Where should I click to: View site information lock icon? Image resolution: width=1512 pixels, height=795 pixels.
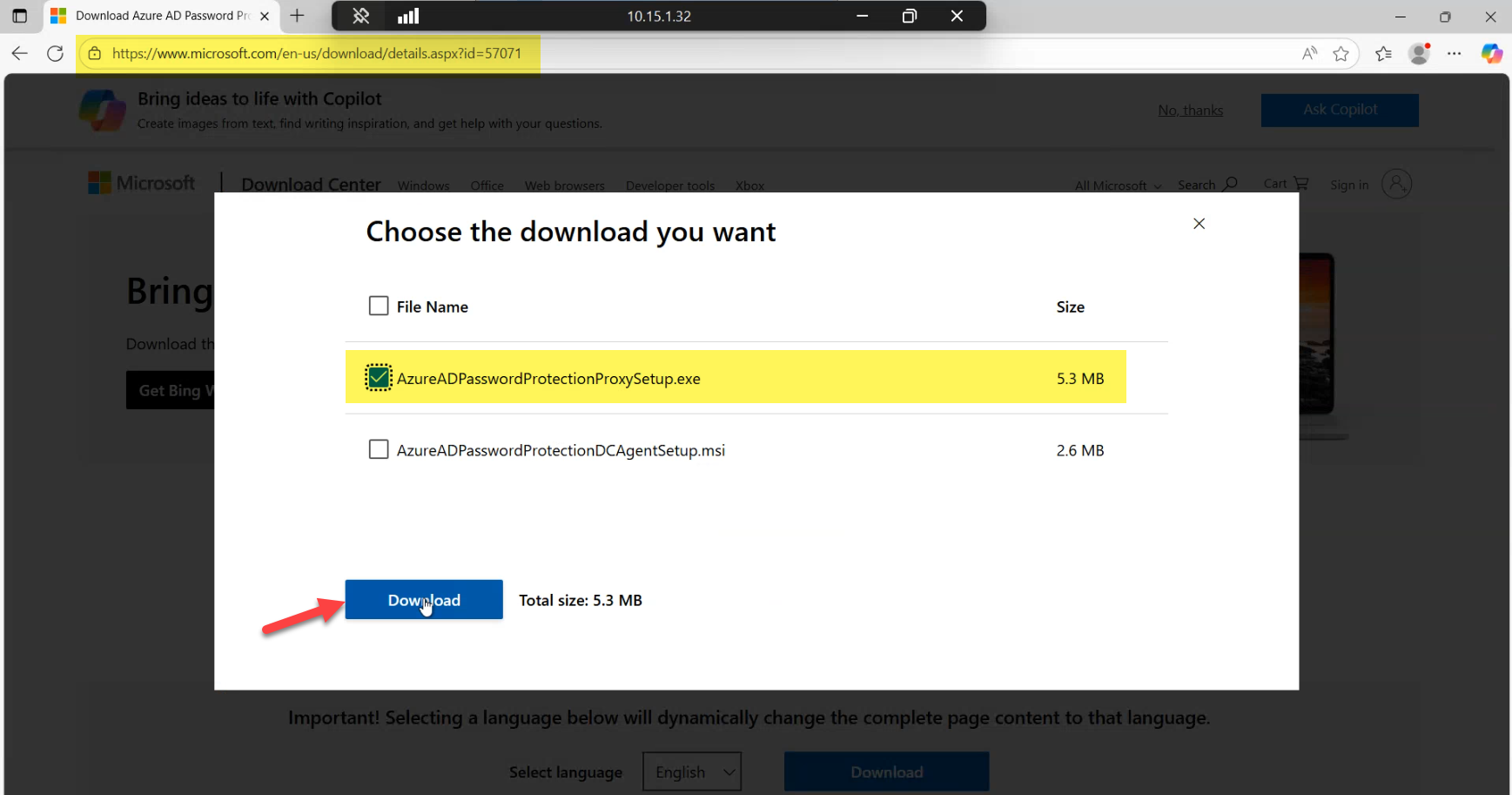tap(95, 54)
